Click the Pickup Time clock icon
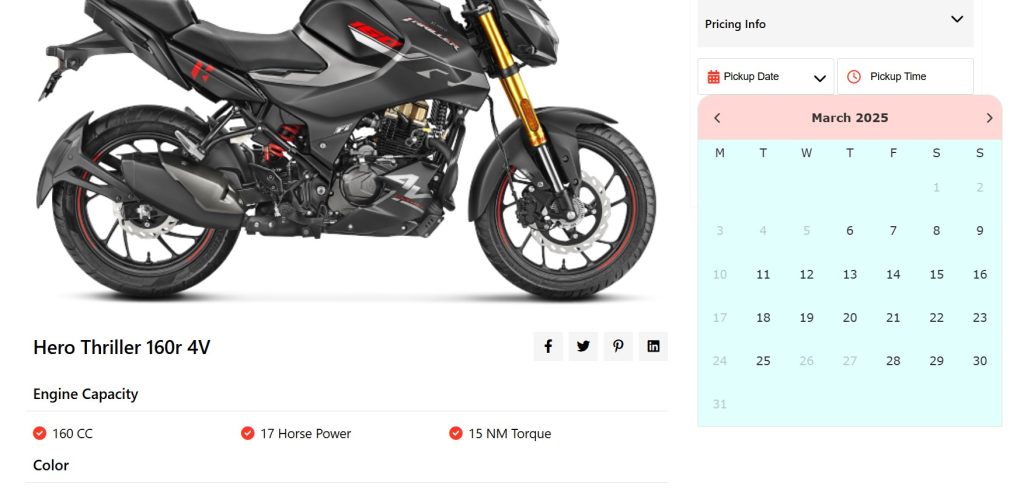 854,77
